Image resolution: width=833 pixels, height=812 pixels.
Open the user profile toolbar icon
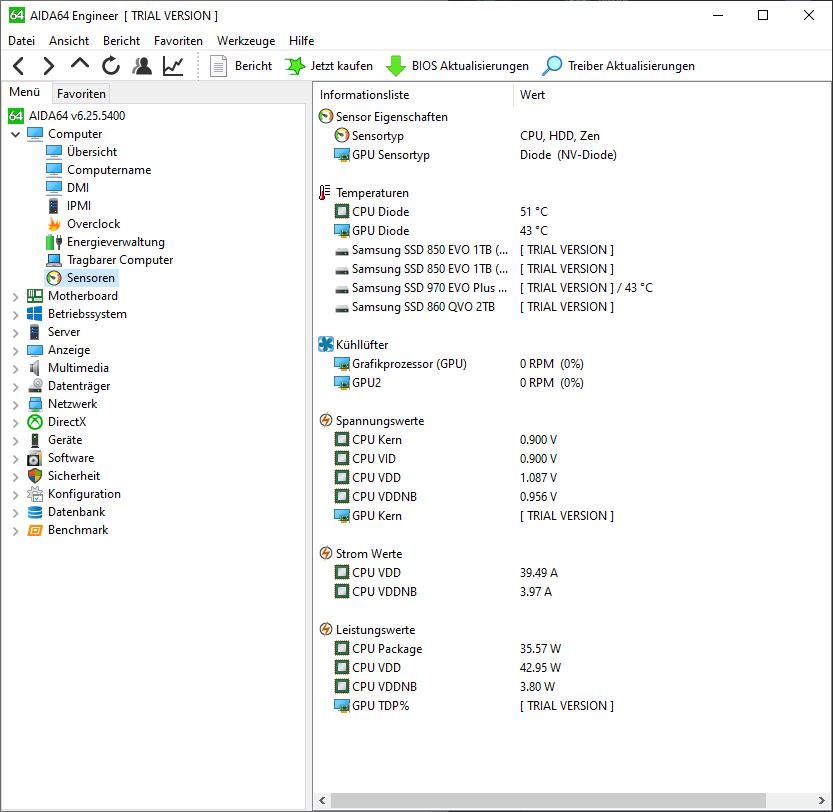[x=142, y=66]
